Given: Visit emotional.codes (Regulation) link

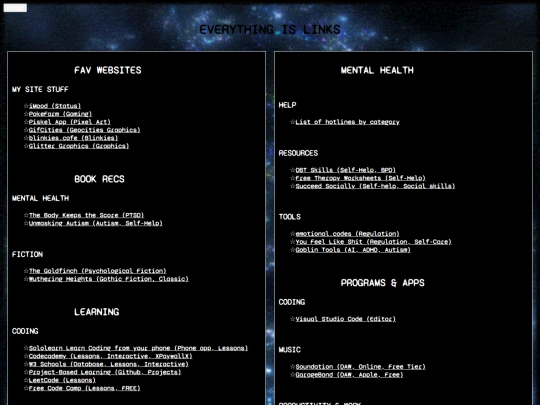Looking at the screenshot, I should (347, 234).
